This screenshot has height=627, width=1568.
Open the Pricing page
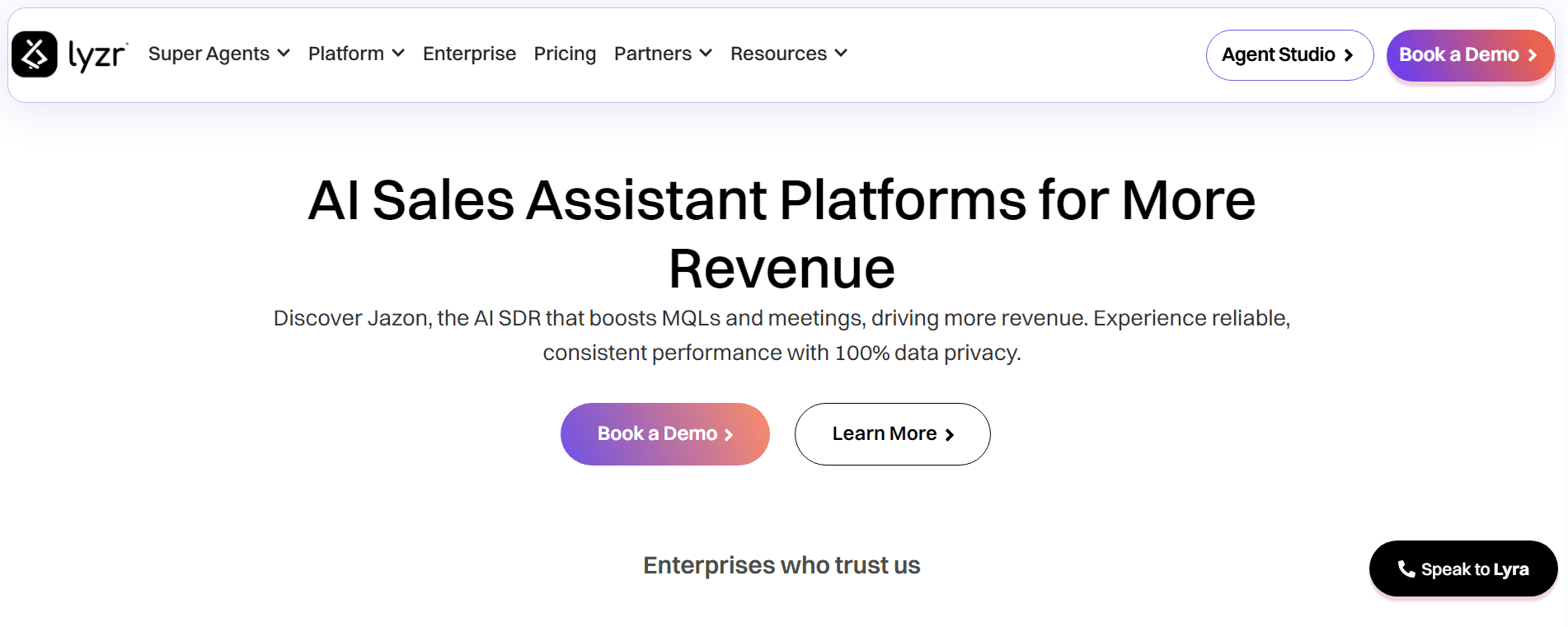(x=565, y=54)
